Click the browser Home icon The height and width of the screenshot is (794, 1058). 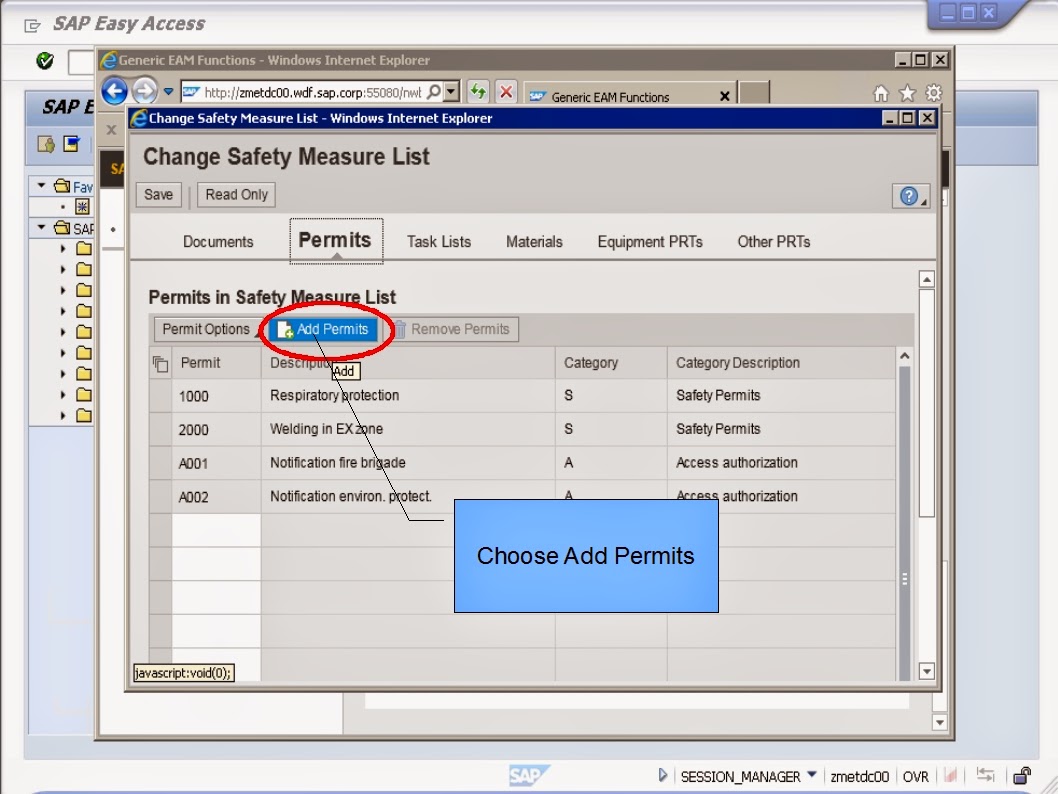point(879,91)
